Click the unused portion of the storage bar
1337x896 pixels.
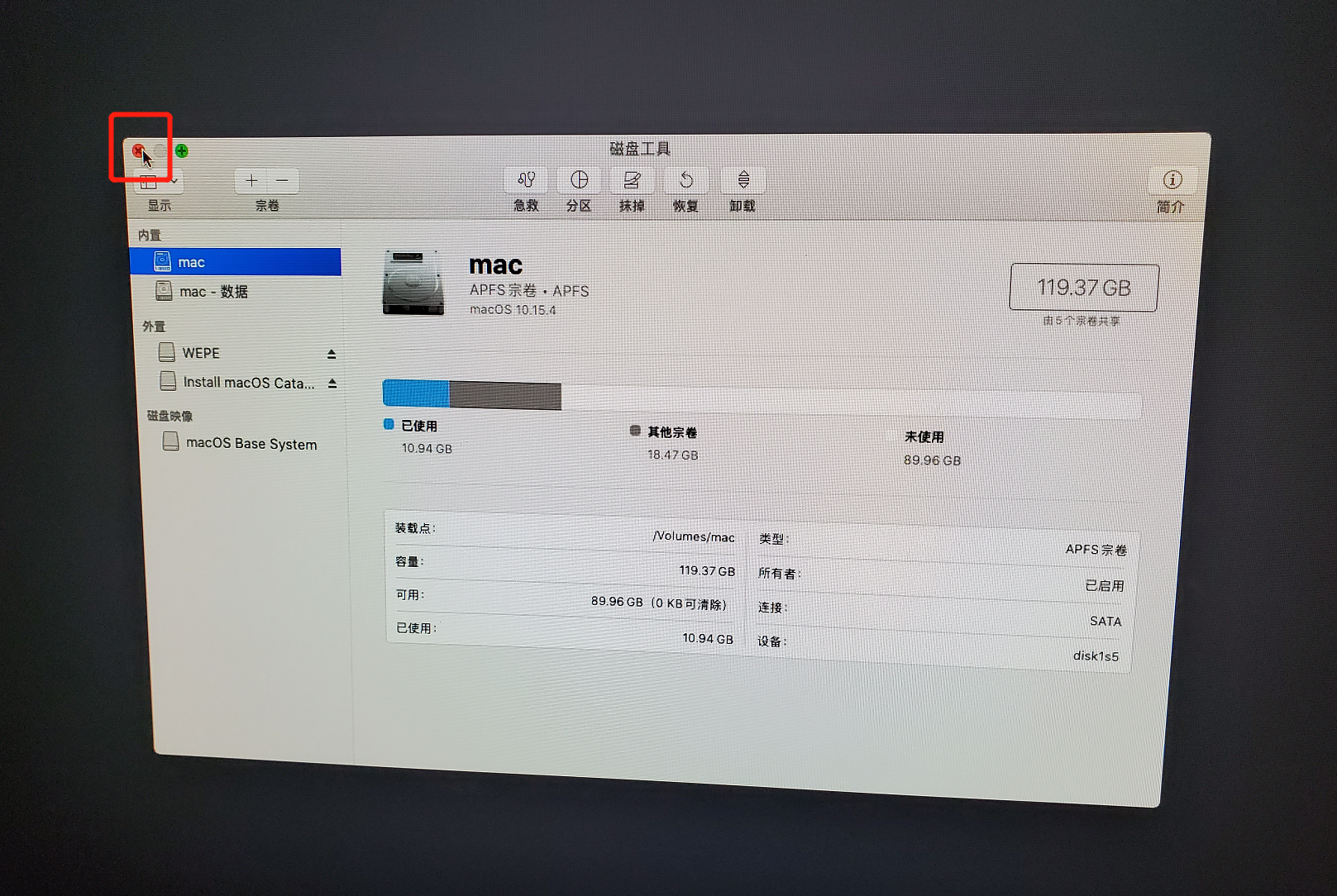(x=851, y=401)
